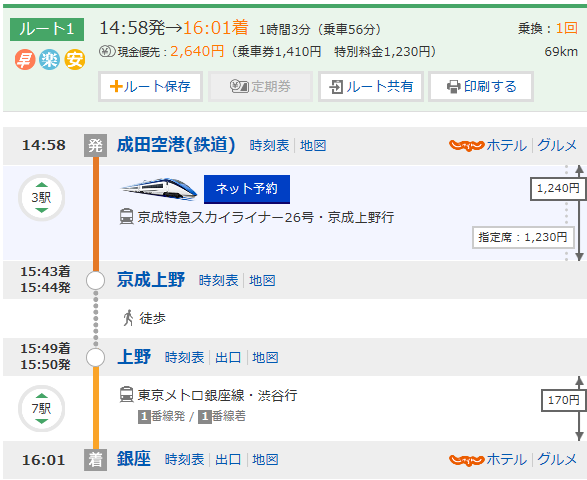Screen dimensions: 587x480
Task: Click train icon beside 京成特急スカイライナー26号
Action: pos(127,217)
